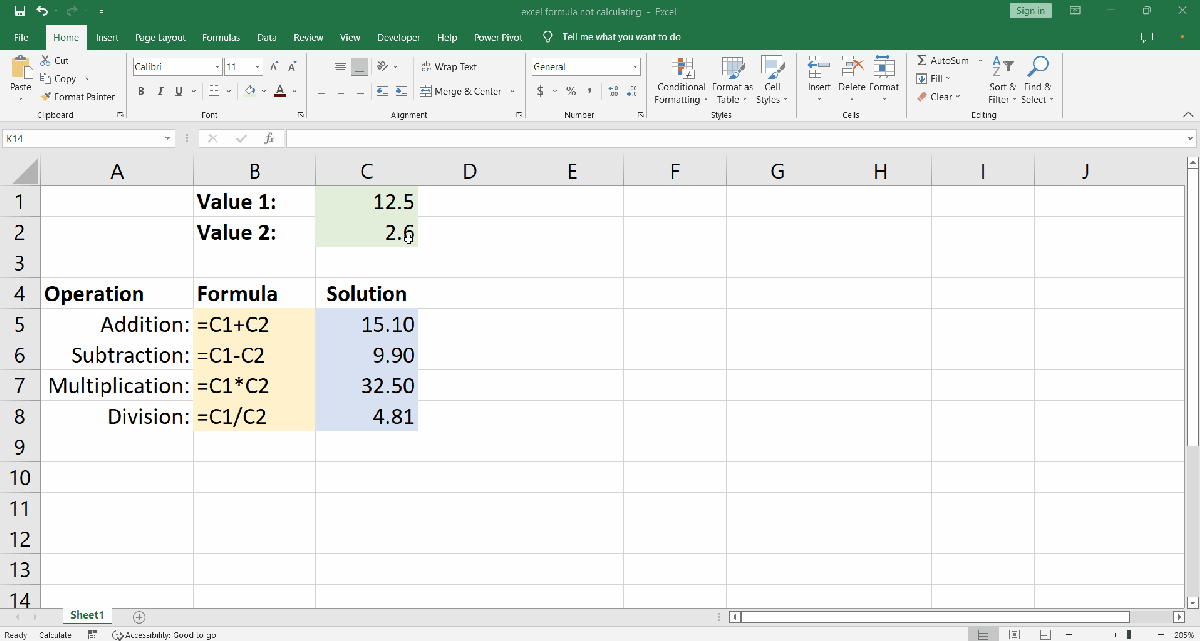Open the font size 11 dropdown

click(x=257, y=67)
